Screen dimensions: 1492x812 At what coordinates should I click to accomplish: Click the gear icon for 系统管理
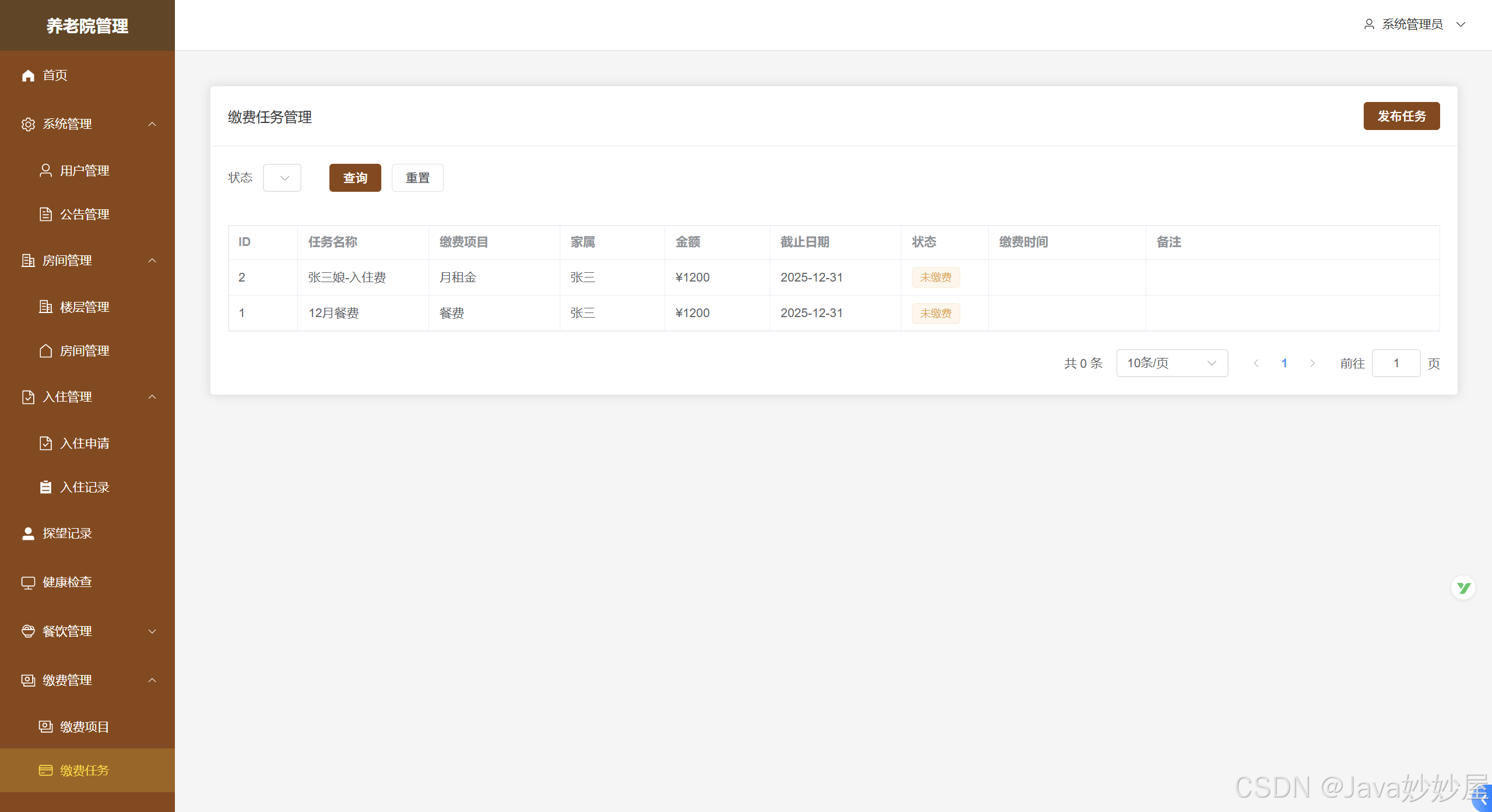[x=28, y=124]
